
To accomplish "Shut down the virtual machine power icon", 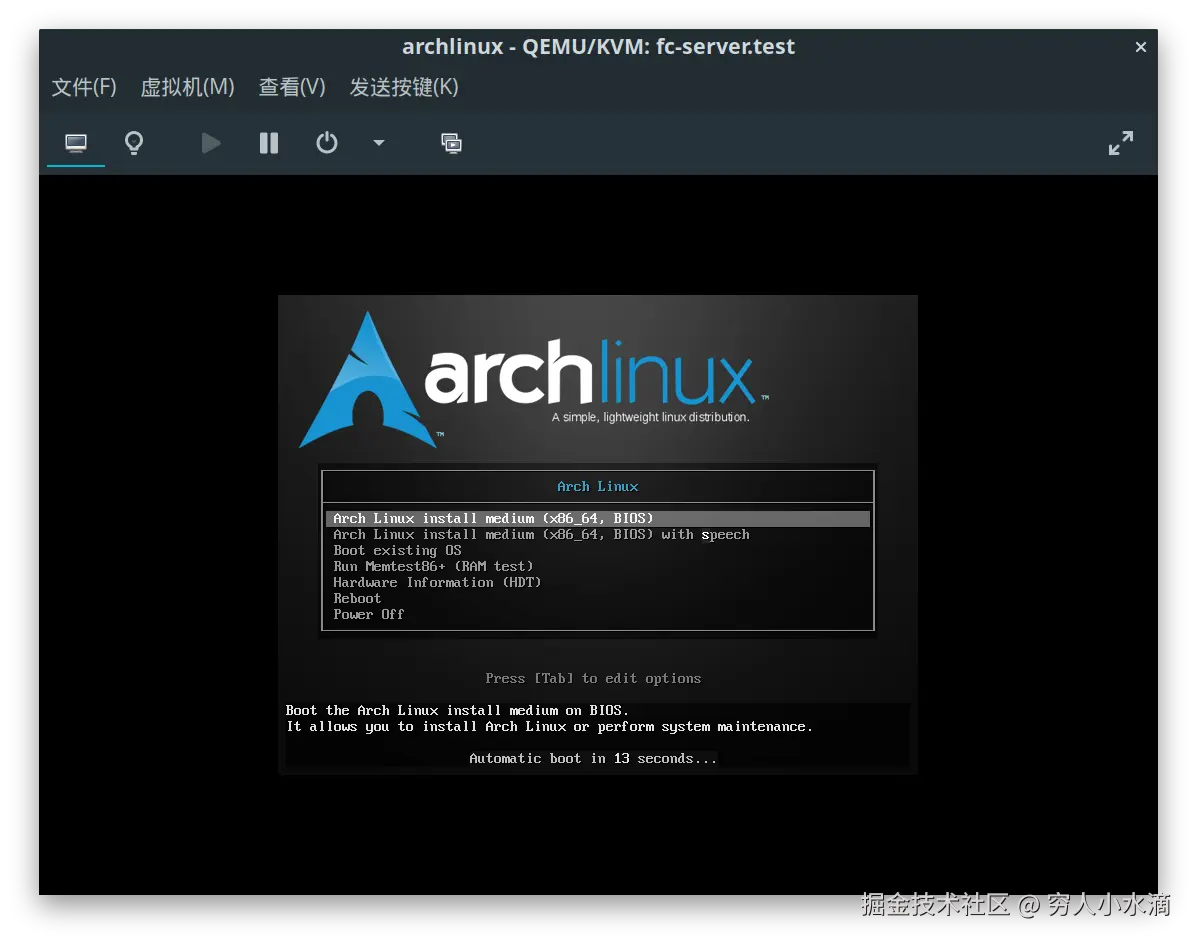I will [327, 143].
